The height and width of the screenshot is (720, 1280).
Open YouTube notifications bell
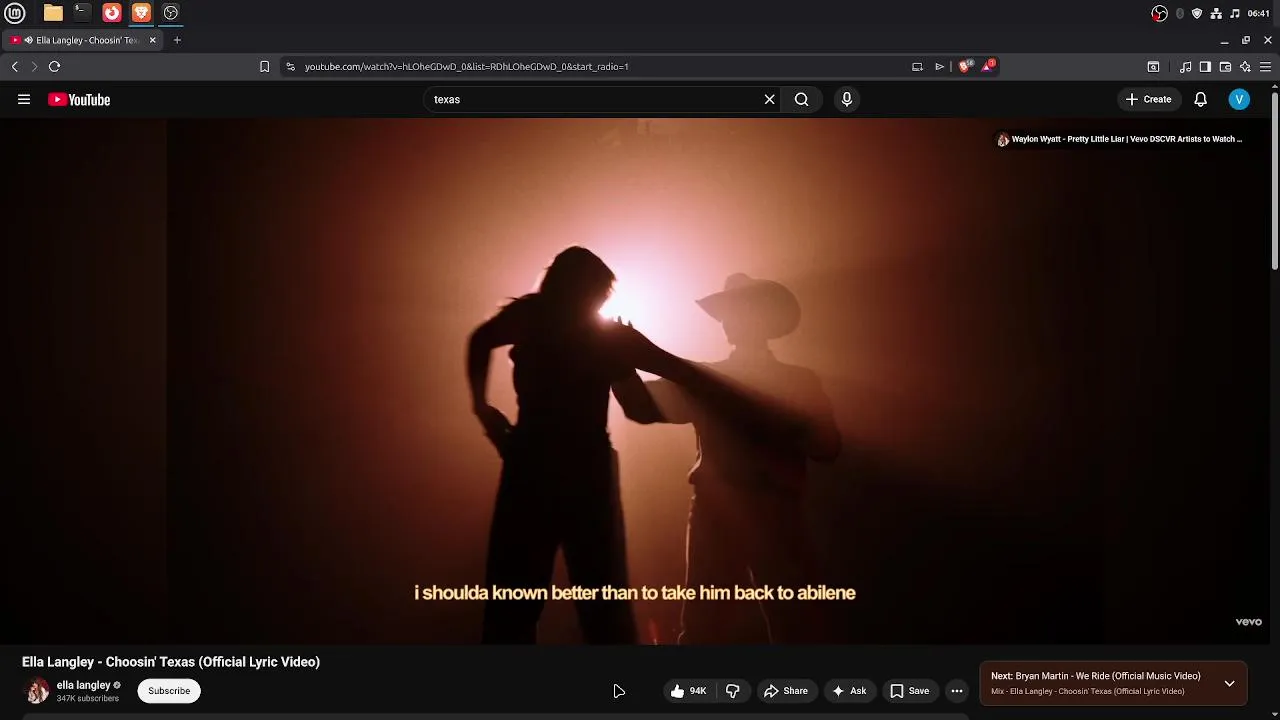[1201, 99]
